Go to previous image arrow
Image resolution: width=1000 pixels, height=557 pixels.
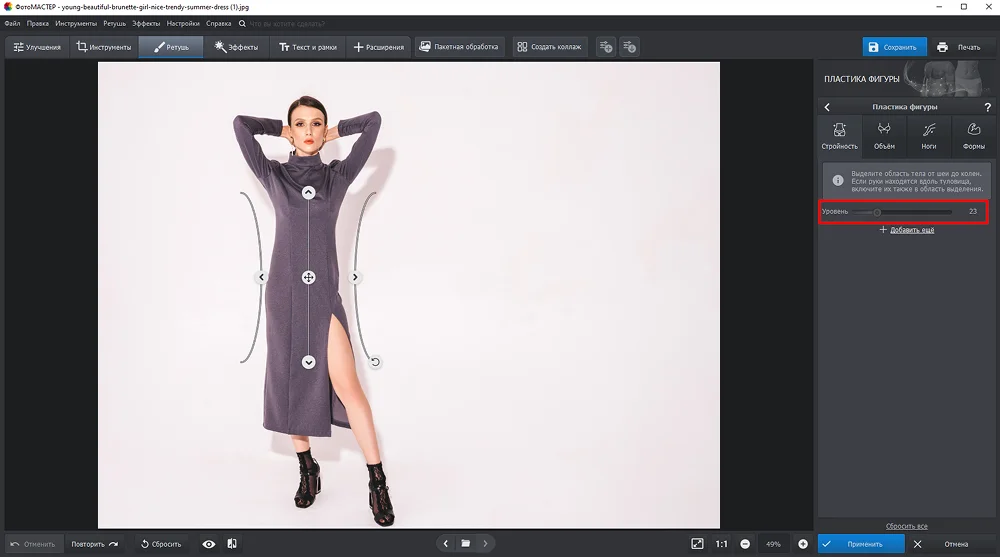[x=446, y=544]
